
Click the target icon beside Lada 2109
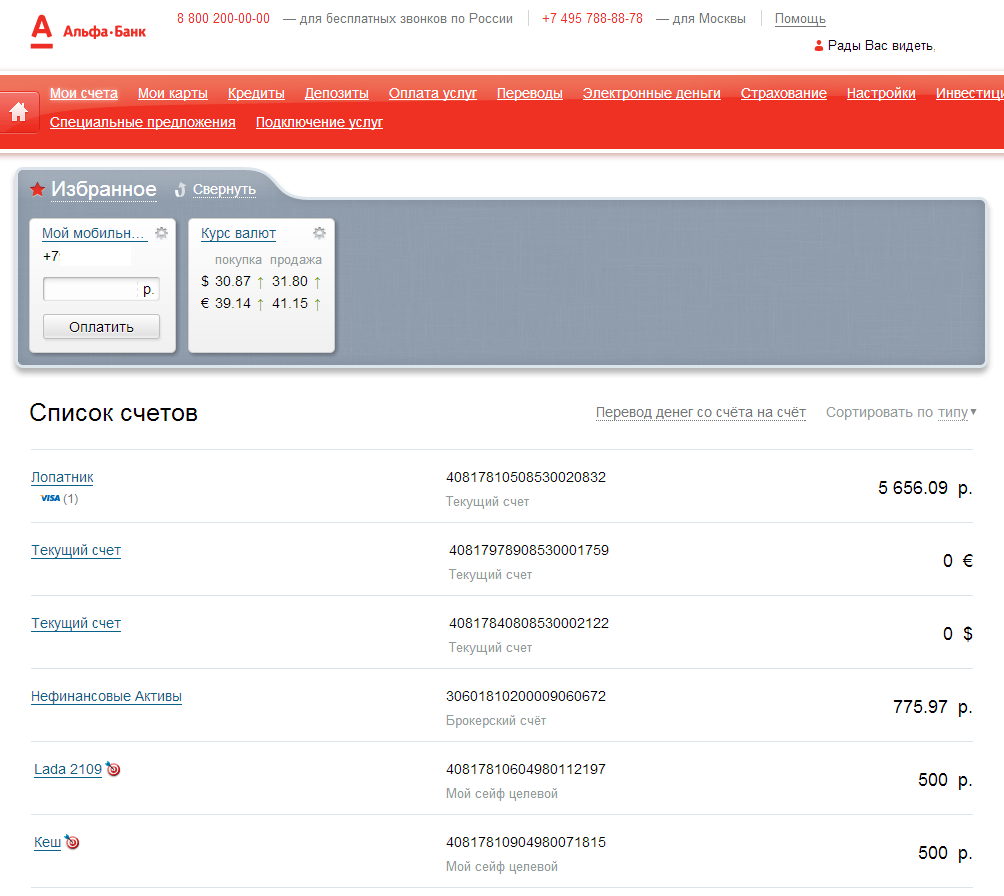113,769
